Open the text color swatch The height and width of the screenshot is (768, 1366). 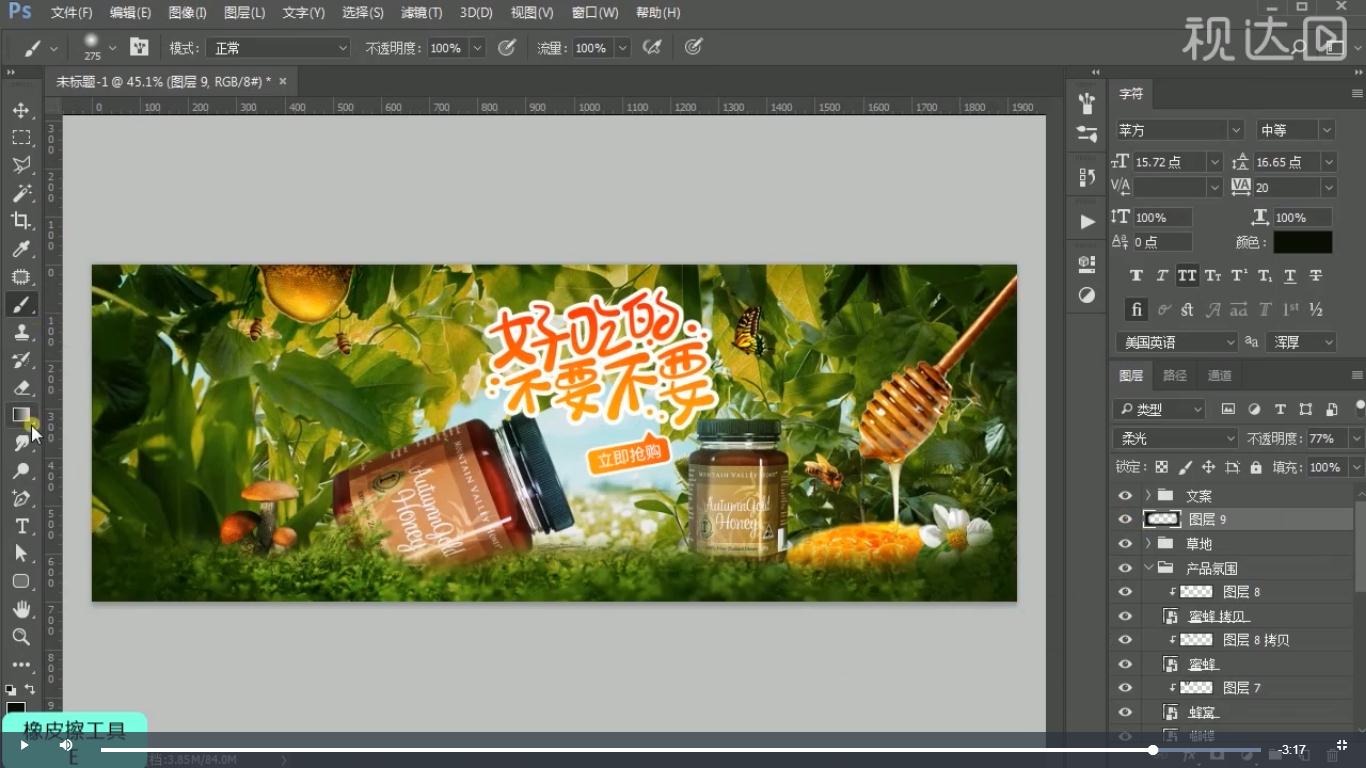[1302, 242]
